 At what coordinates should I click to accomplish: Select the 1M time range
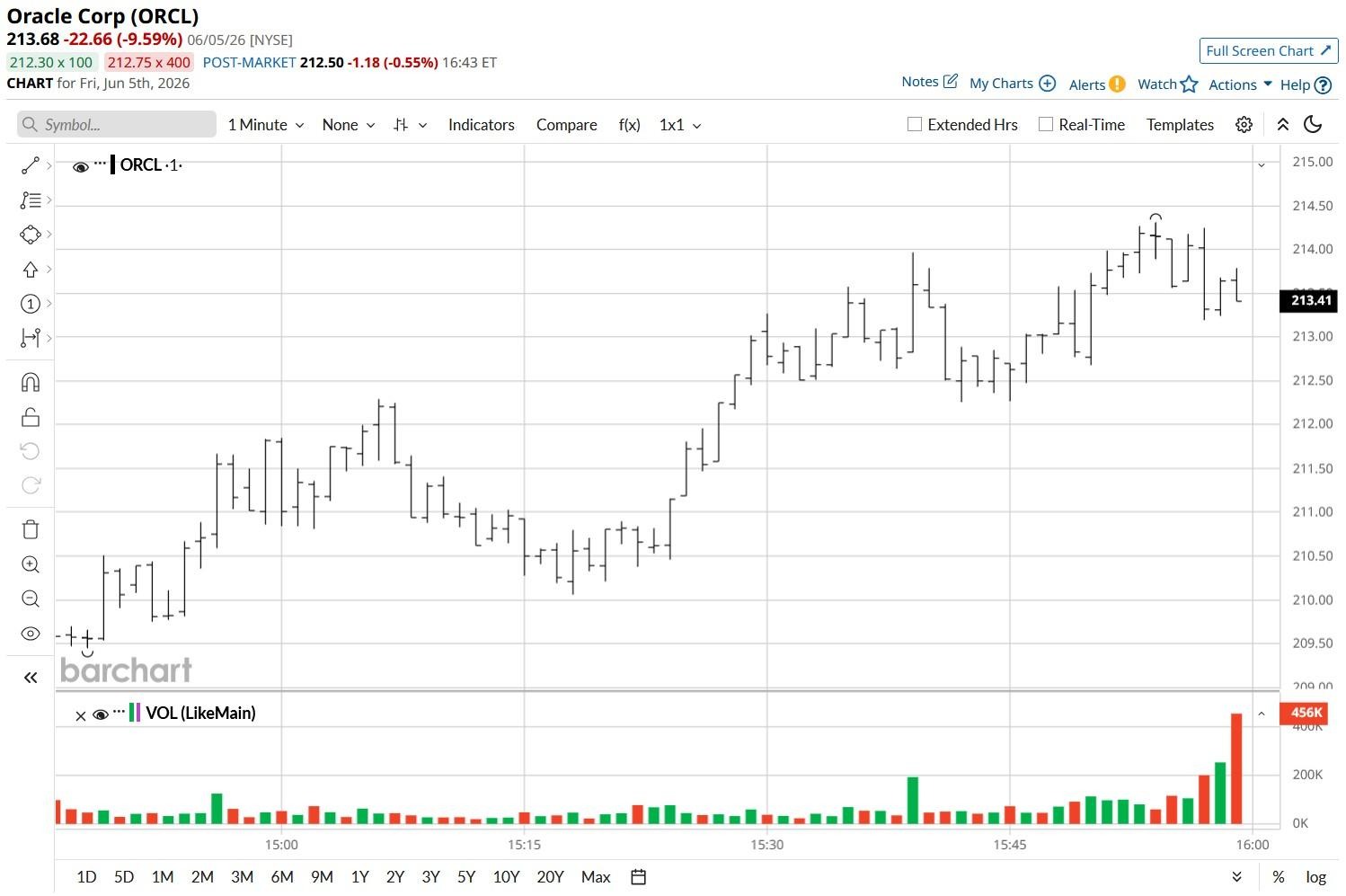click(163, 877)
